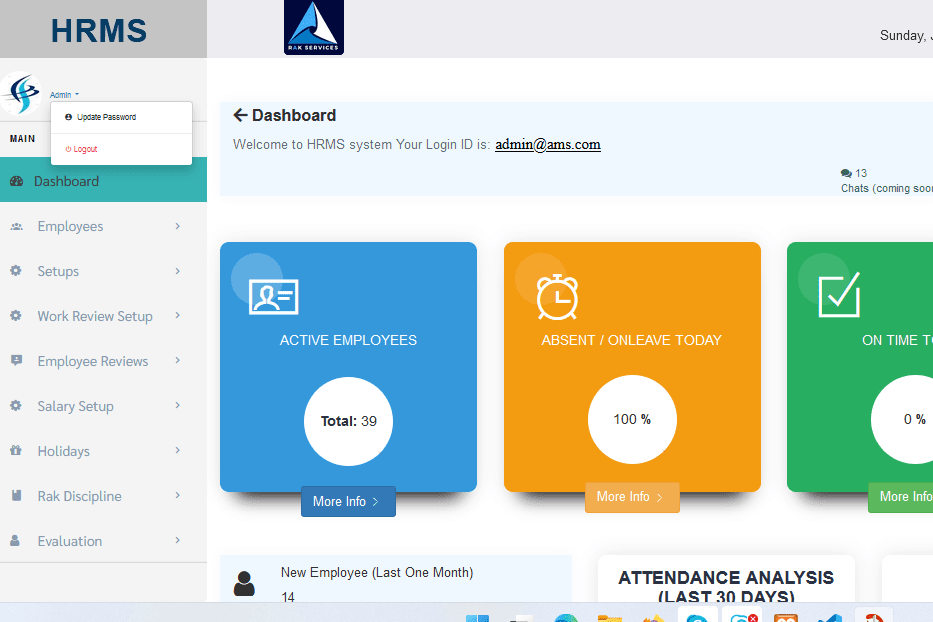Click the 100% circle on Absent/Onleave card
Screen dimensions: 933x622
tap(632, 419)
